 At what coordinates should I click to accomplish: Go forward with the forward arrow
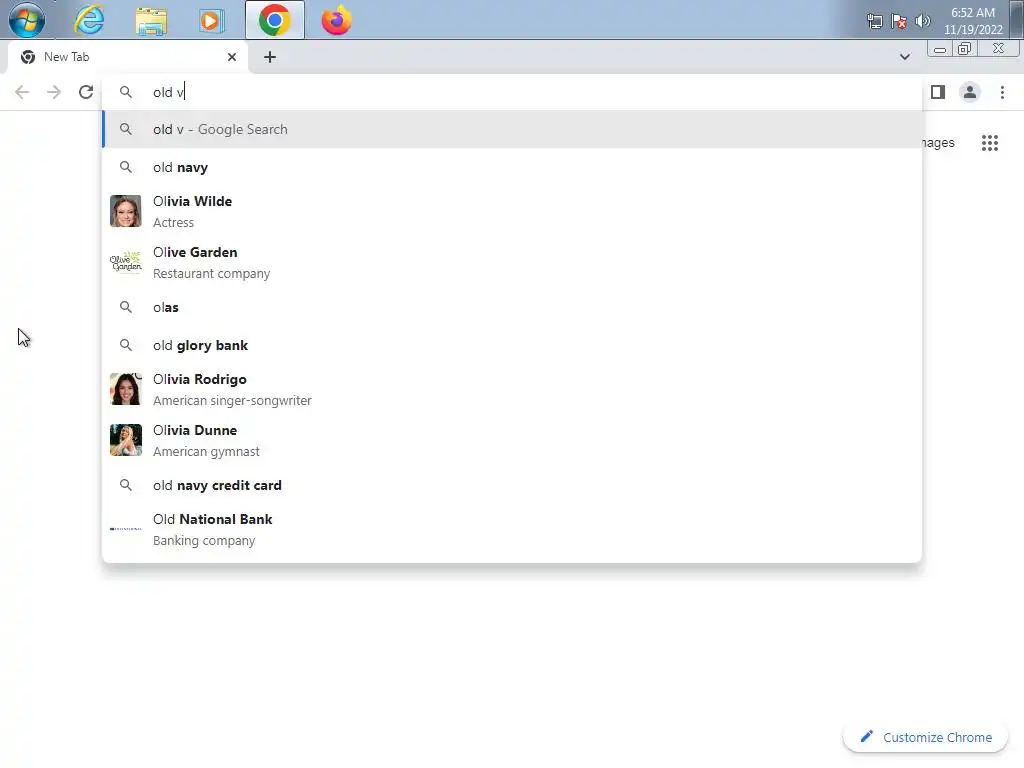click(54, 92)
